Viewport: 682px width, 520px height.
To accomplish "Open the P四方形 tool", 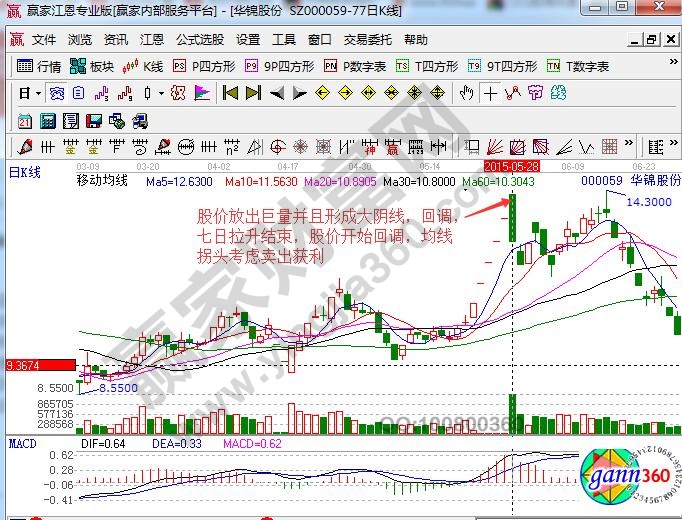I will (204, 66).
